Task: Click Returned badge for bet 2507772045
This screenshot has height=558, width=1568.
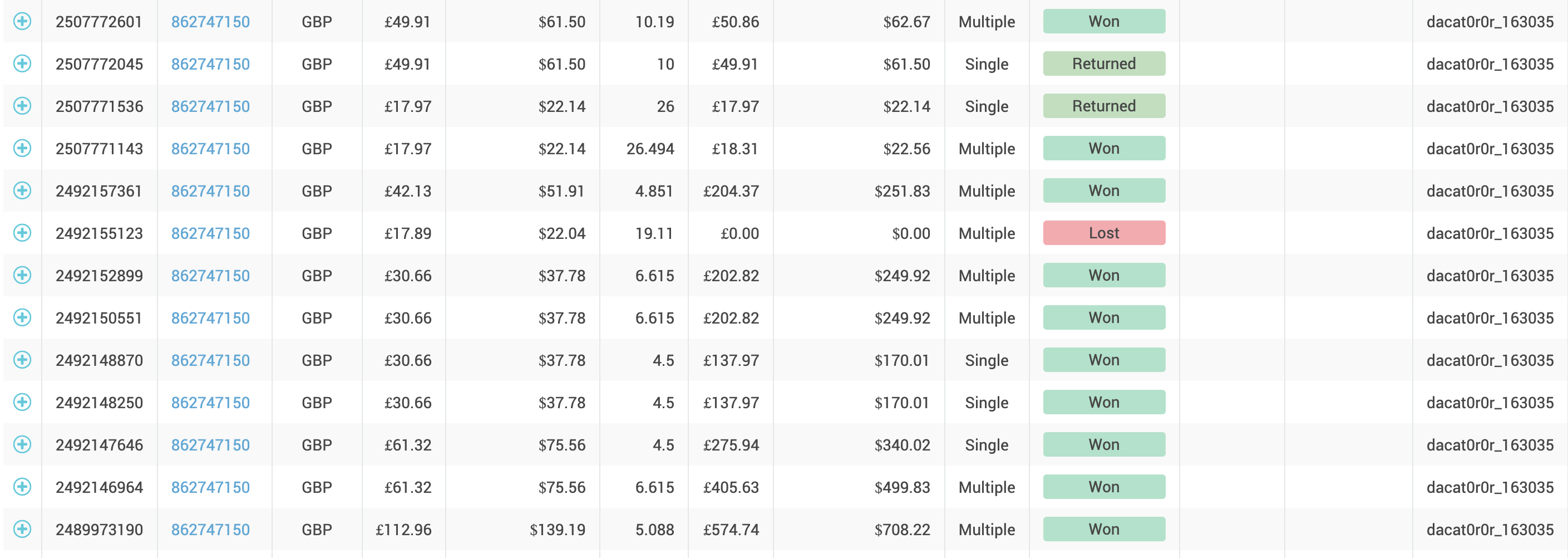Action: click(1103, 63)
